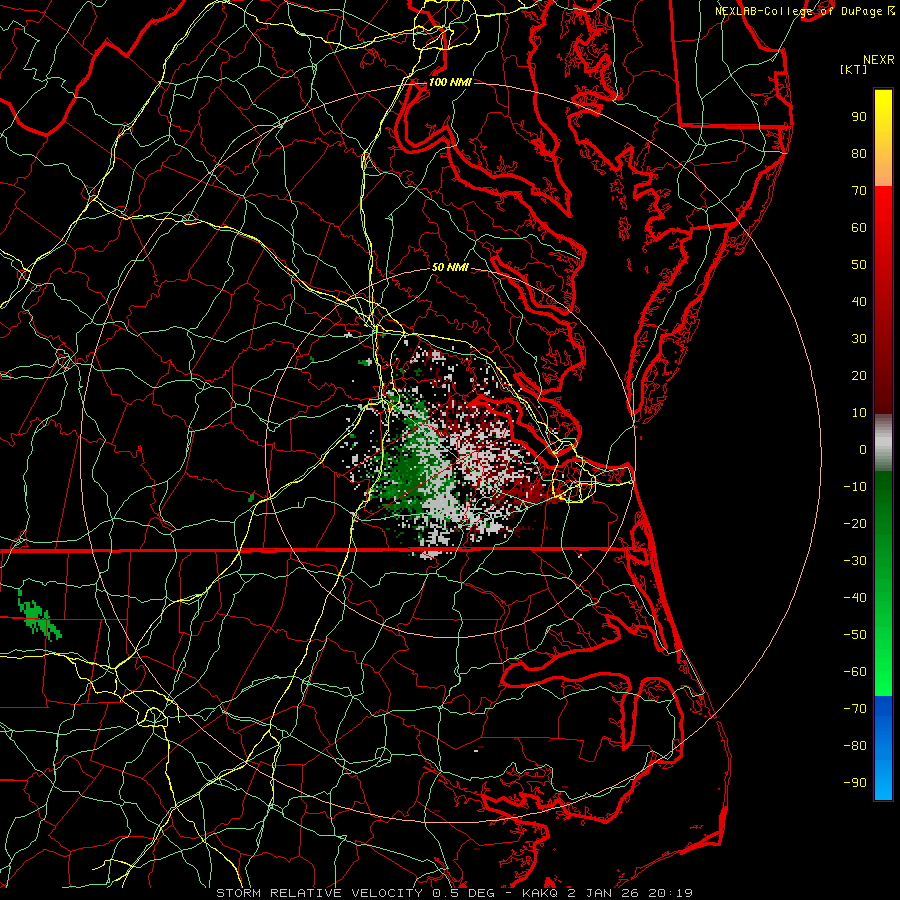Click the NEXR label above the color scale
Viewport: 900px width, 900px height.
click(x=879, y=60)
